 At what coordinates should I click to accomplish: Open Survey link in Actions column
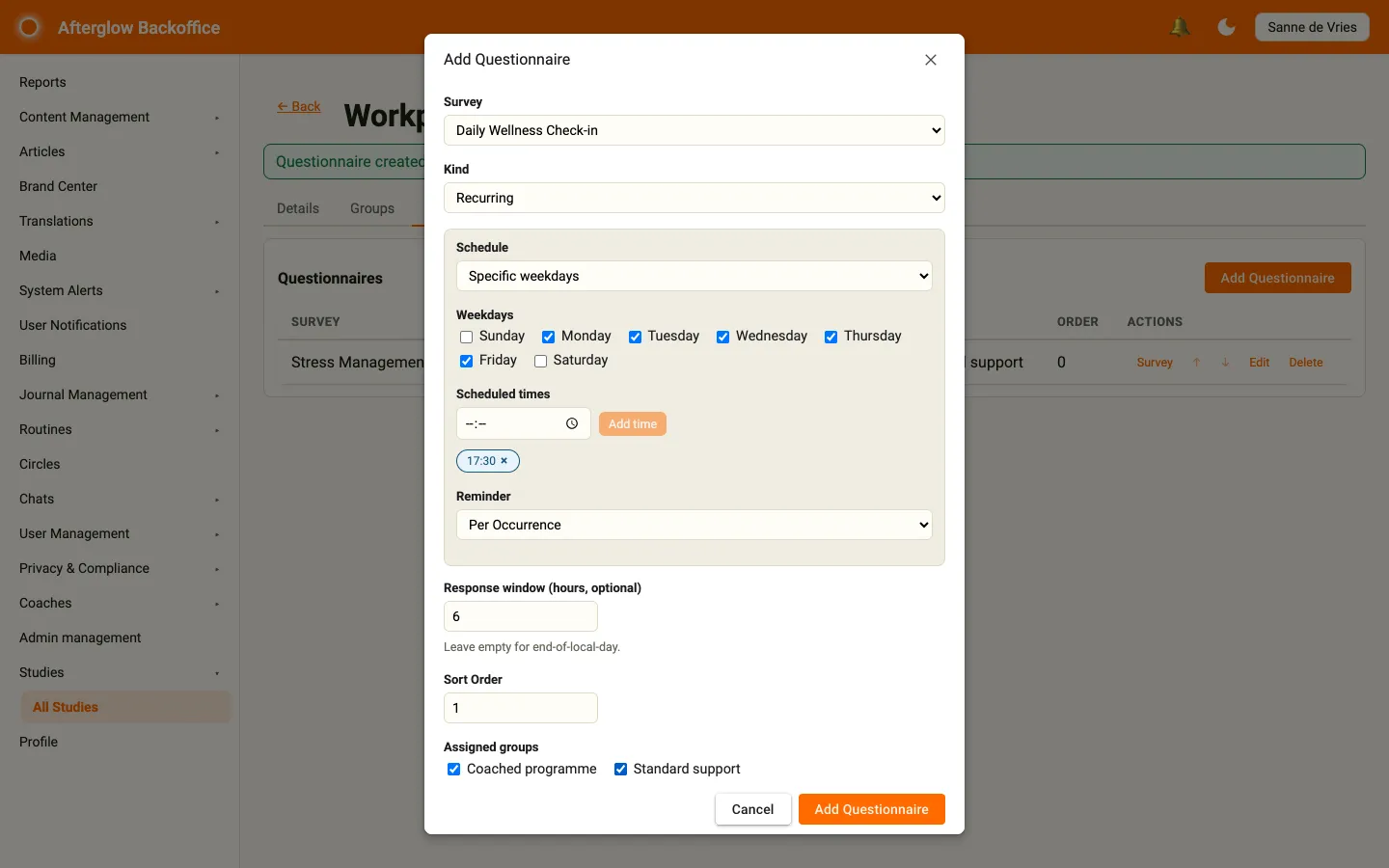(x=1155, y=363)
